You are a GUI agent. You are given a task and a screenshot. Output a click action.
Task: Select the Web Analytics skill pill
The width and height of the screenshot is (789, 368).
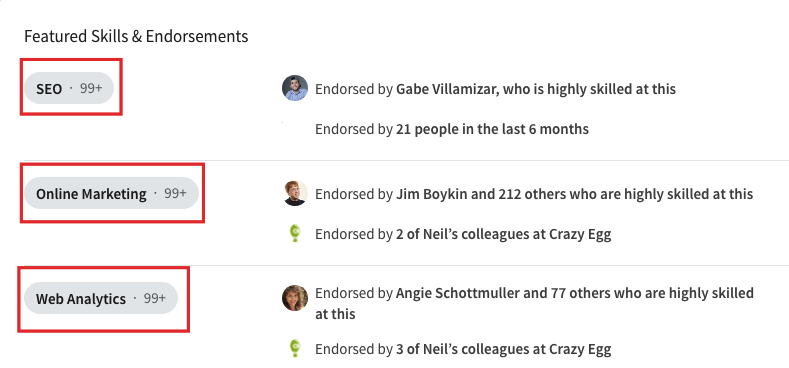101,298
